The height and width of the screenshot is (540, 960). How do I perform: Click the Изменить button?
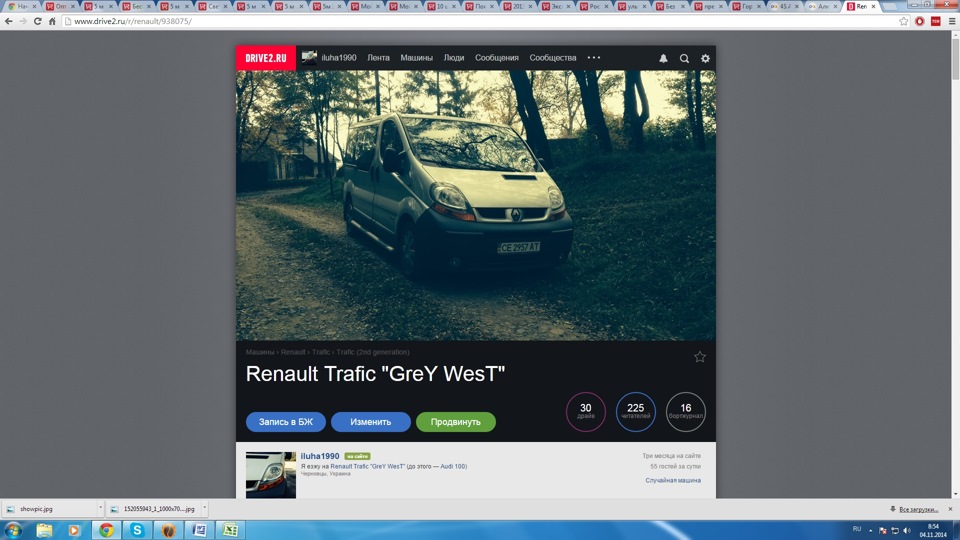click(x=370, y=422)
